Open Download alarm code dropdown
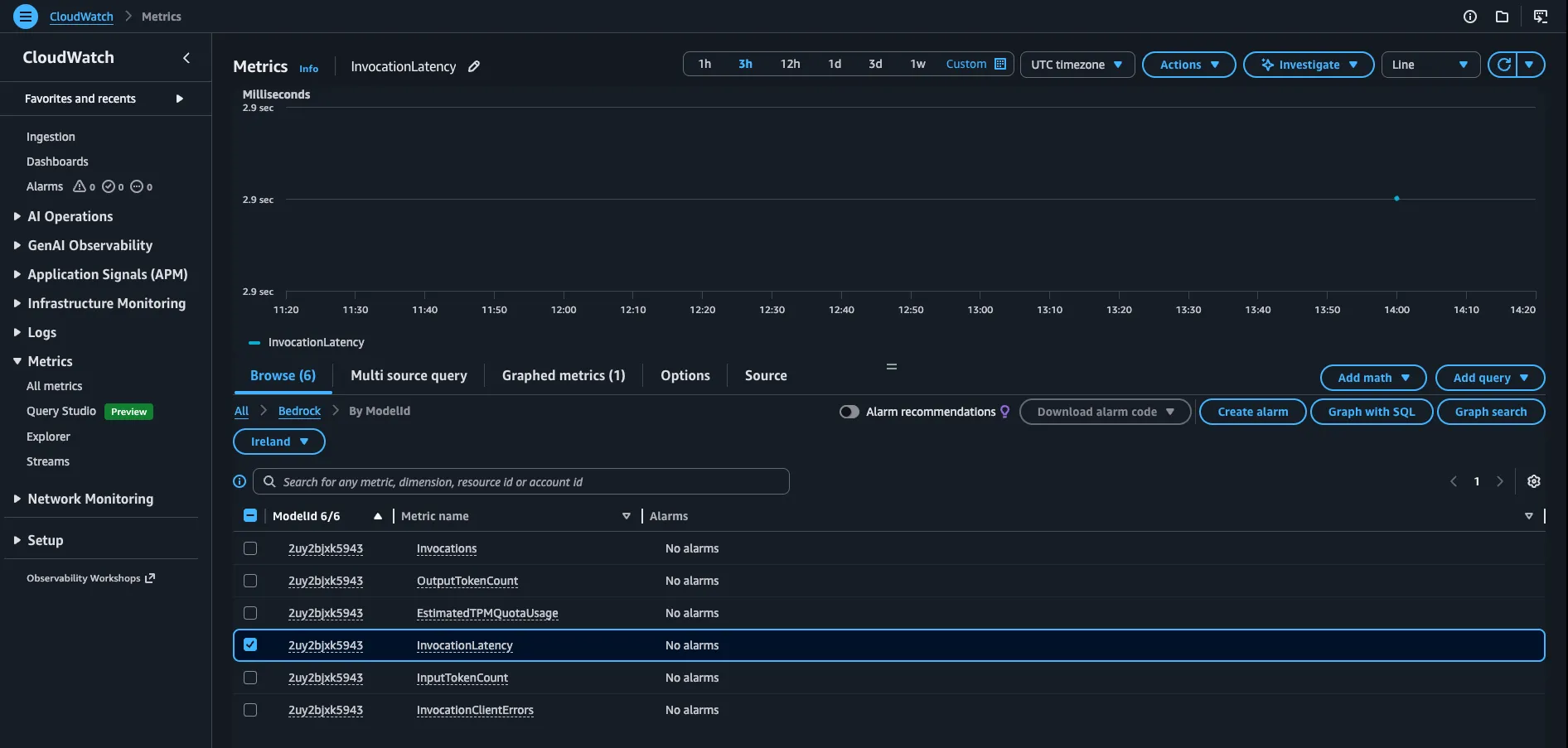This screenshot has height=748, width=1568. (x=1105, y=412)
